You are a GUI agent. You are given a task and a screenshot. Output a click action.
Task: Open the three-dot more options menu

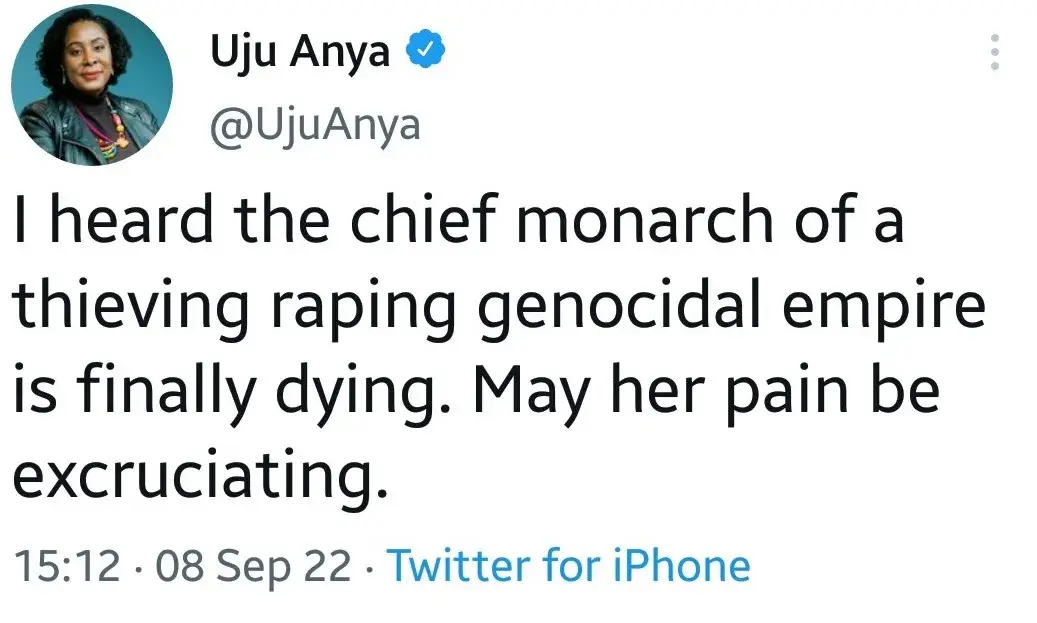point(994,52)
